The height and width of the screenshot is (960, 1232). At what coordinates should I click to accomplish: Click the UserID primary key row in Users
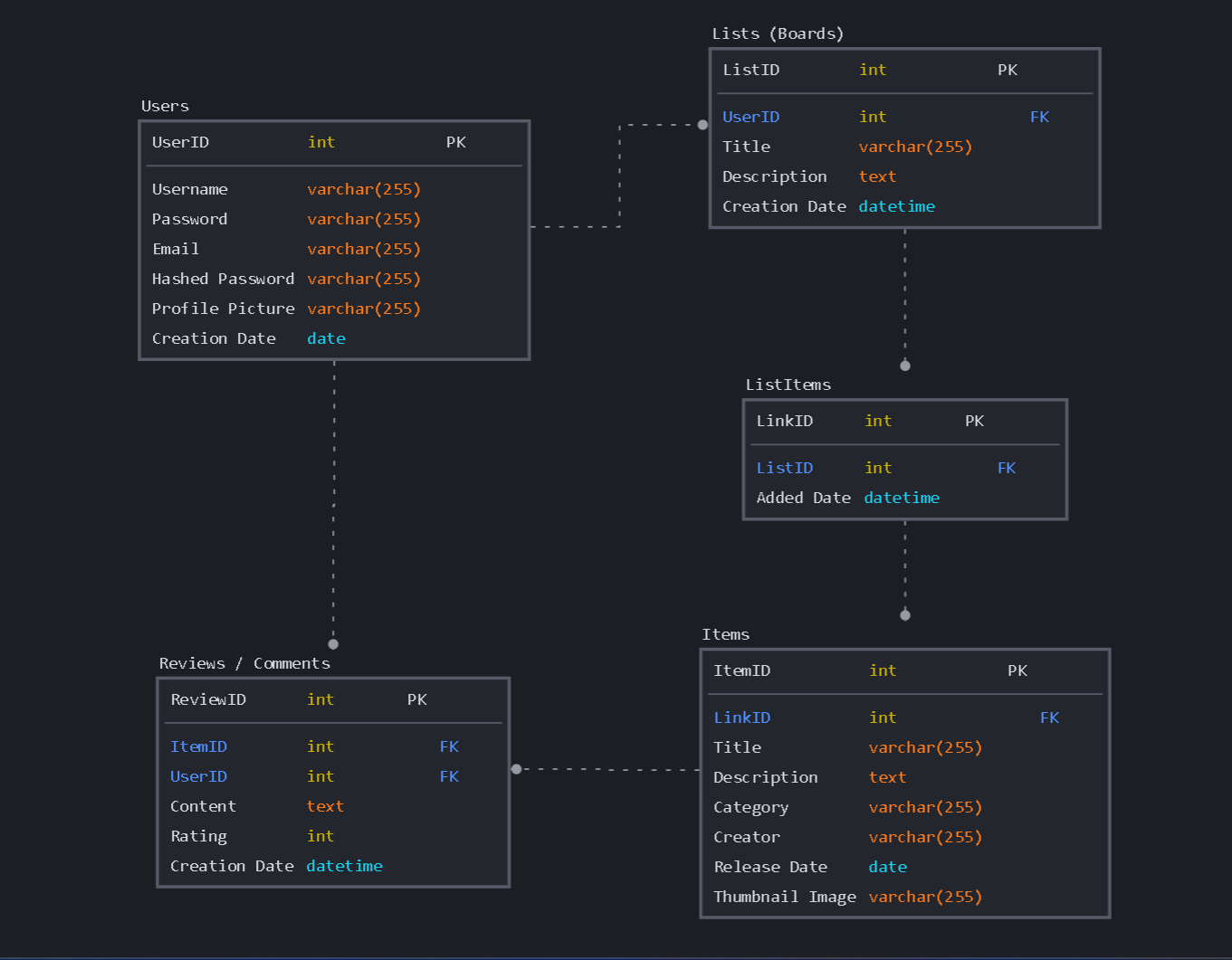(x=179, y=142)
